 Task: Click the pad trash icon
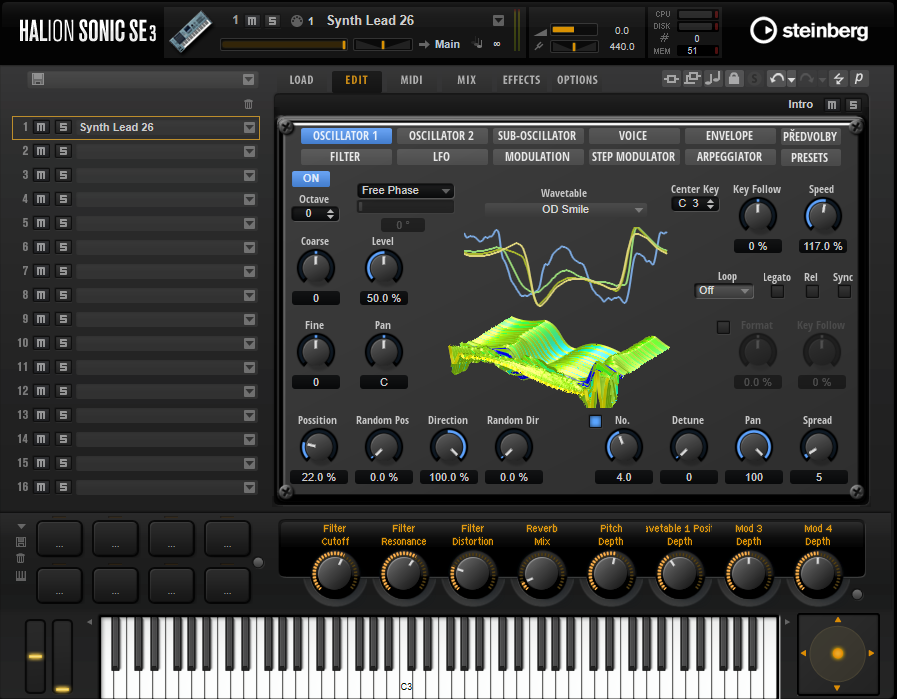click(21, 558)
